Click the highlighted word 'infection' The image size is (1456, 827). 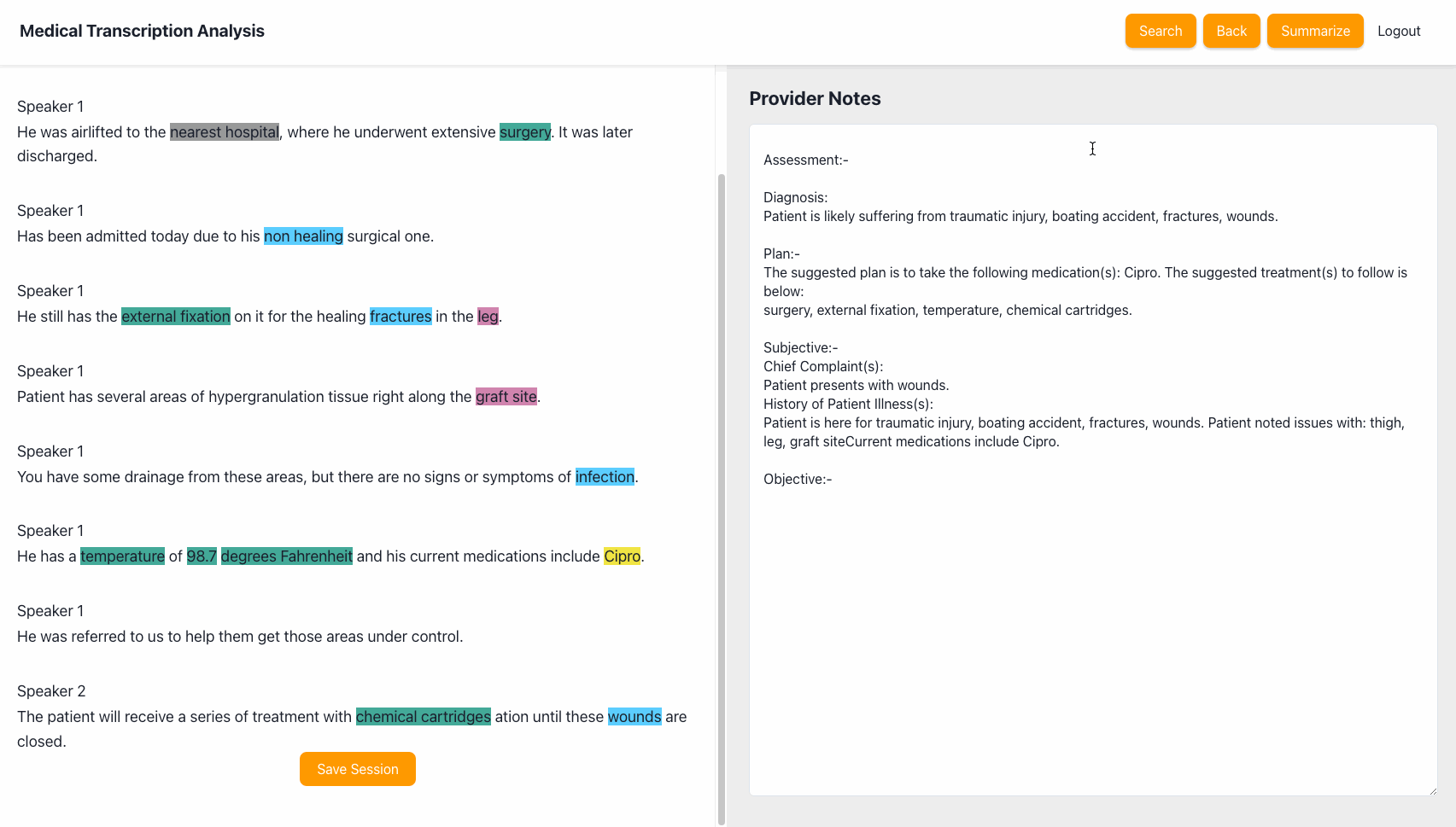[605, 477]
